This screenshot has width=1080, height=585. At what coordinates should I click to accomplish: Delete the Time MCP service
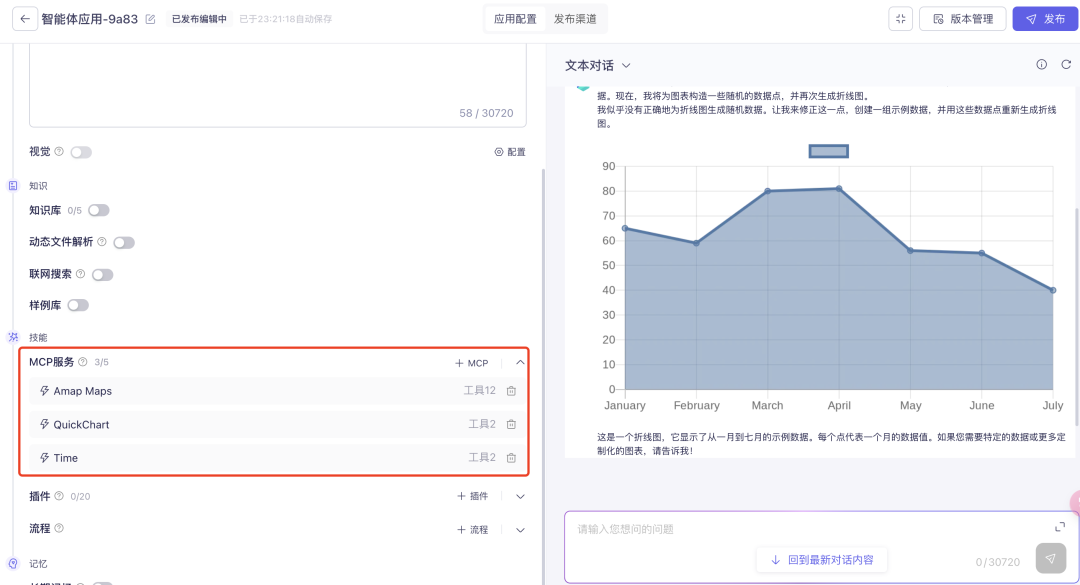pos(511,458)
